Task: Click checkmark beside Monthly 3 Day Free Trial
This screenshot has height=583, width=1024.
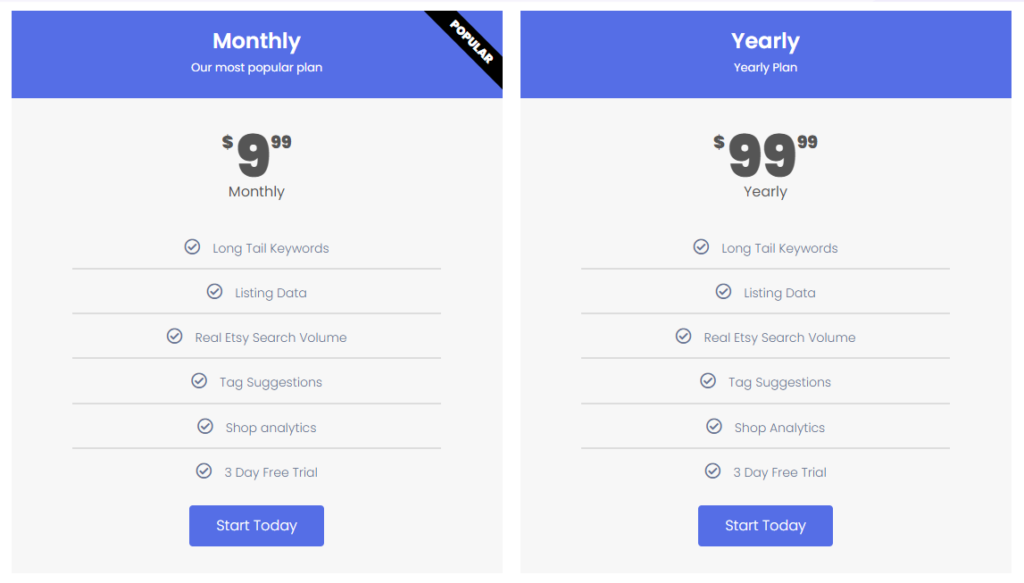Action: [204, 471]
